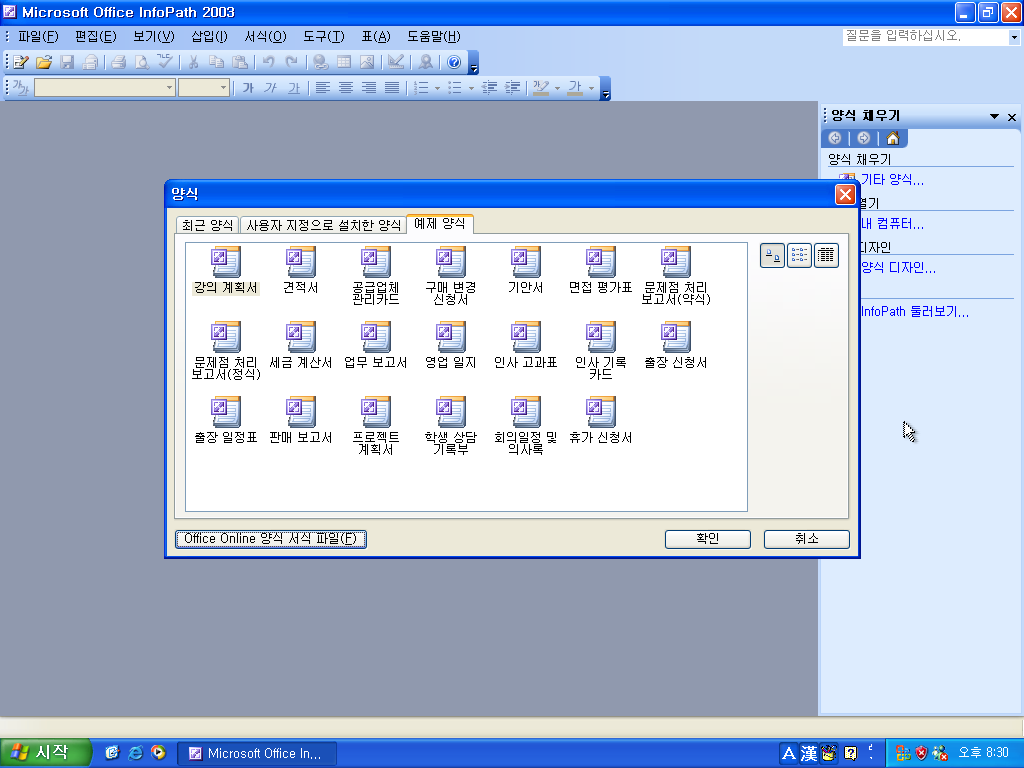Click the Print icon in the toolbar
Screen dimensions: 1024x768
click(x=118, y=62)
